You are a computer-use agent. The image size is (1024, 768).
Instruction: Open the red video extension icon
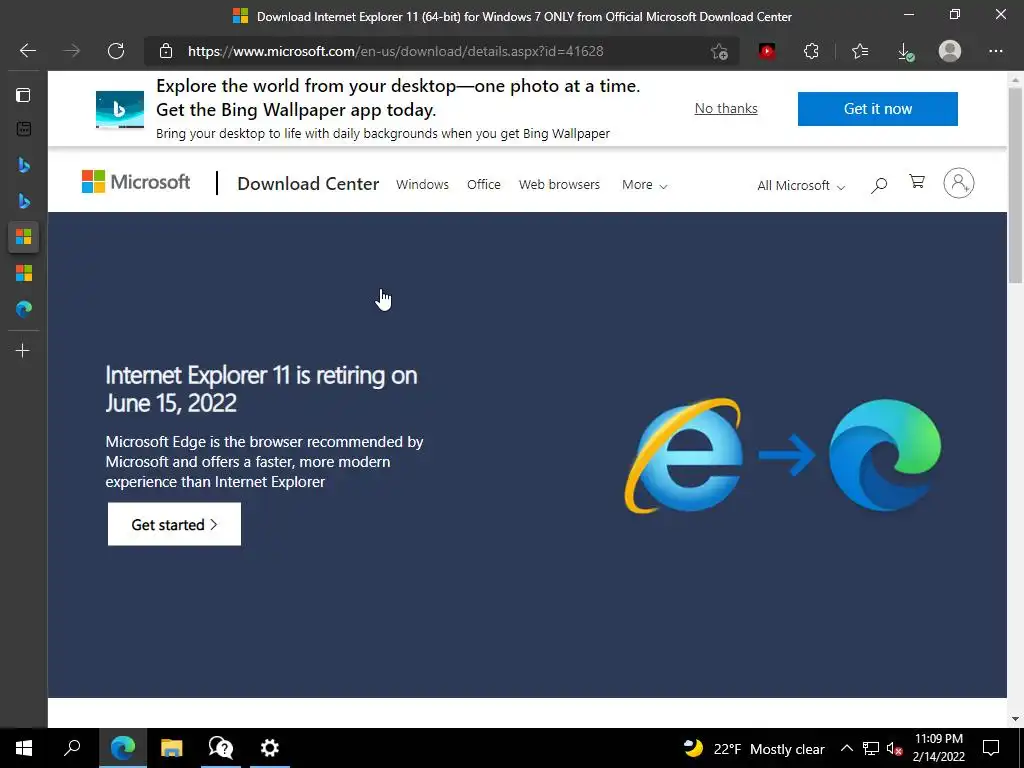(x=767, y=51)
